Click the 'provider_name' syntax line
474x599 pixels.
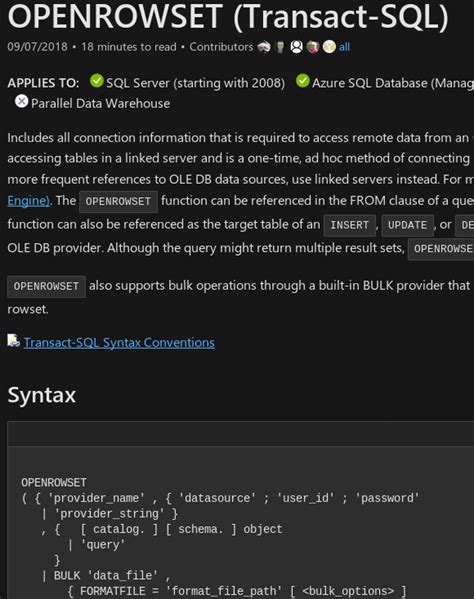click(x=220, y=499)
